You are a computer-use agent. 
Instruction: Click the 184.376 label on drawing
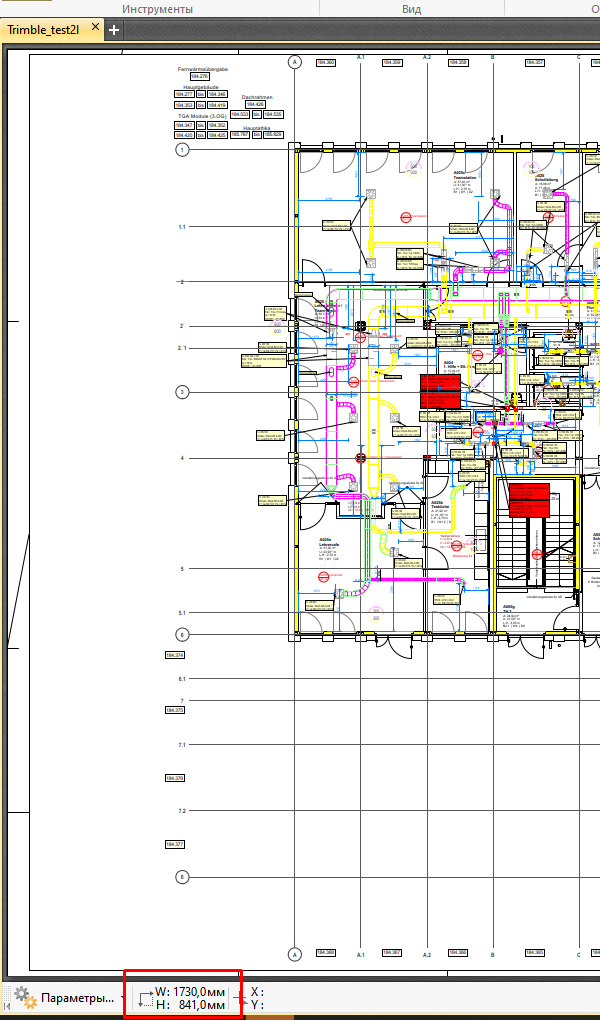pyautogui.click(x=175, y=778)
